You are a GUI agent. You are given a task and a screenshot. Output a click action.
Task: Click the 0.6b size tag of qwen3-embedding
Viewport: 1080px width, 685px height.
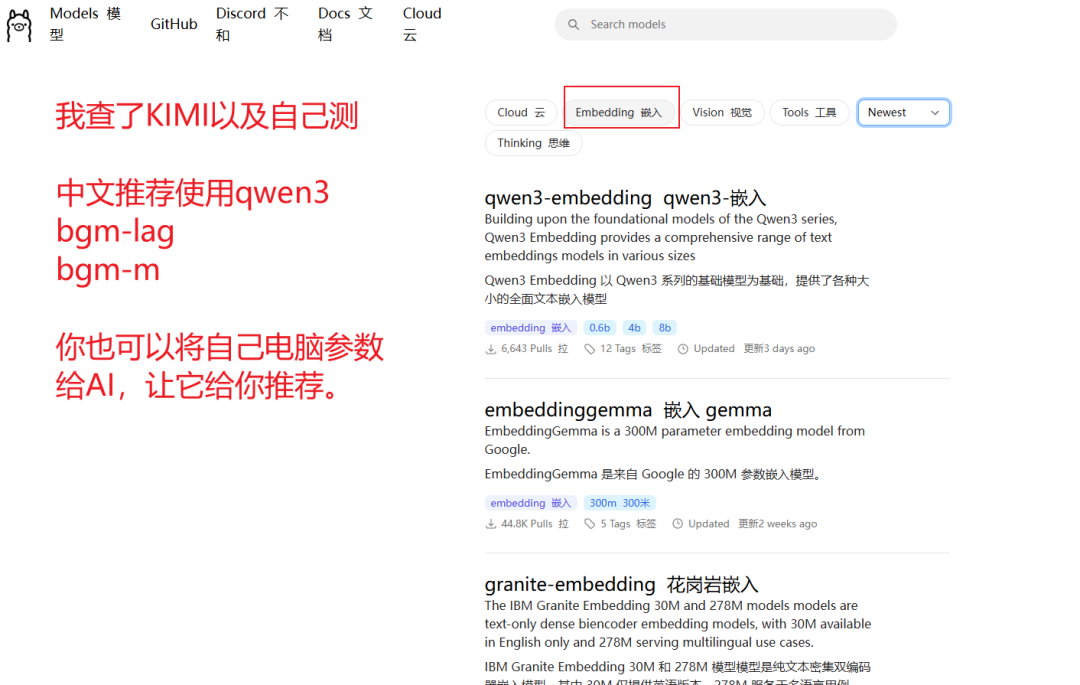point(599,328)
